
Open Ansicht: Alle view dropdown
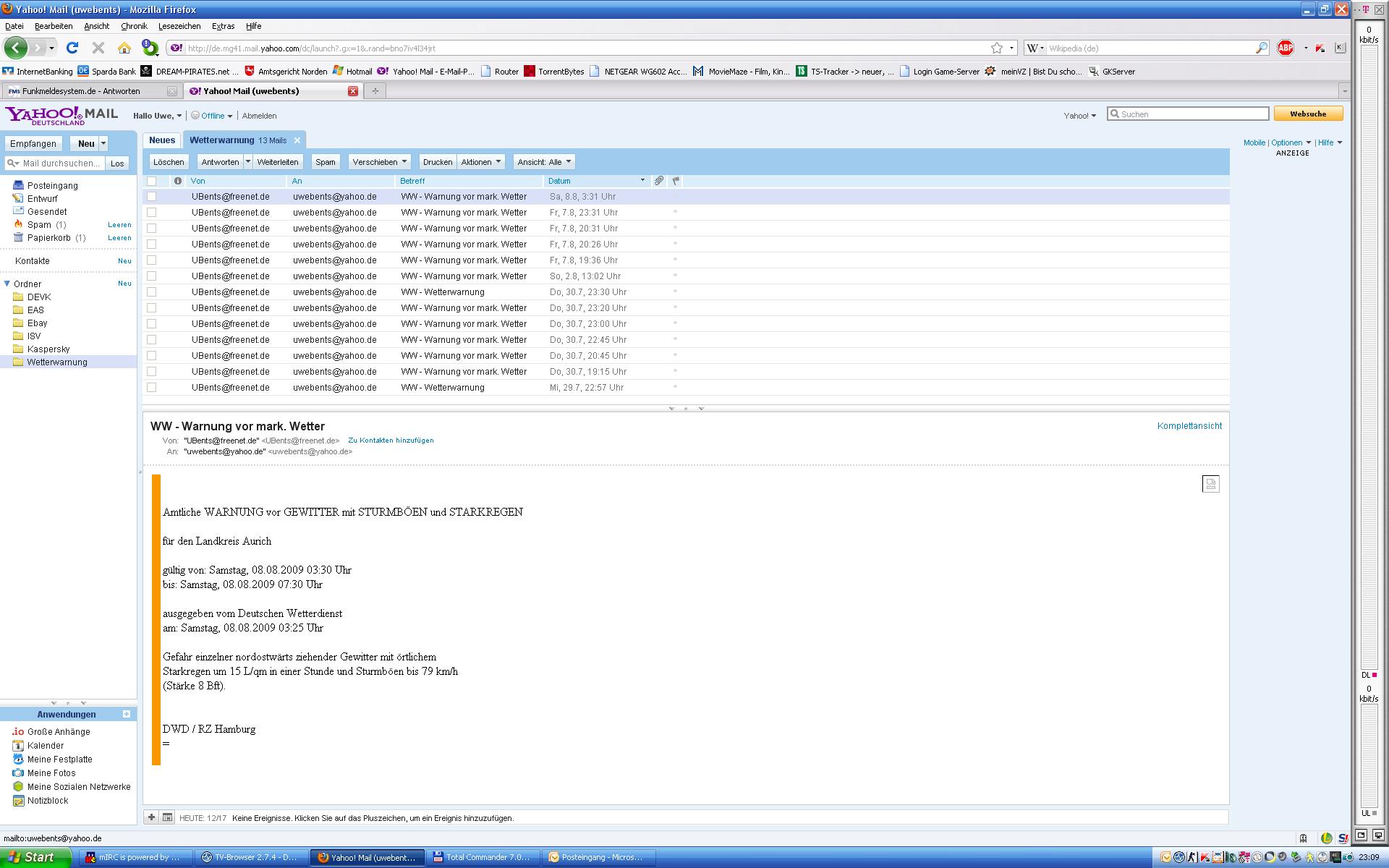tap(544, 162)
